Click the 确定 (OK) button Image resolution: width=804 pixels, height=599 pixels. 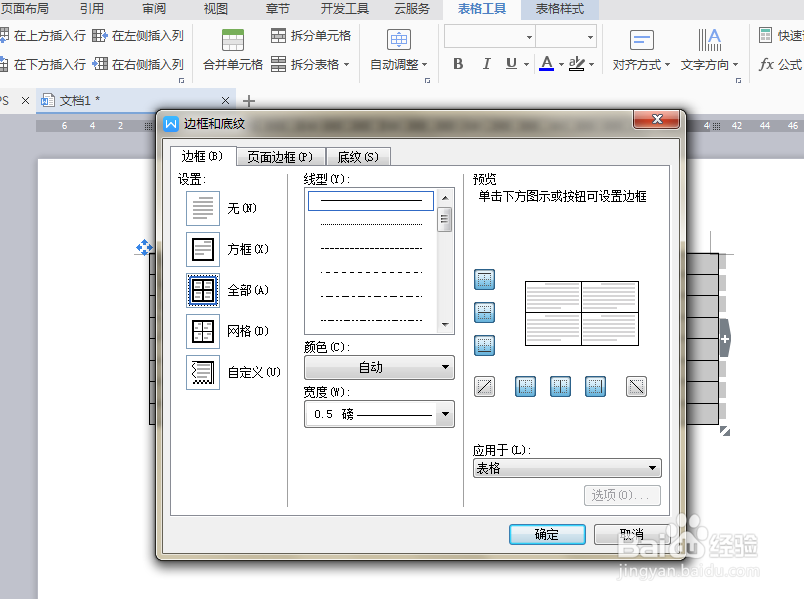coord(546,534)
